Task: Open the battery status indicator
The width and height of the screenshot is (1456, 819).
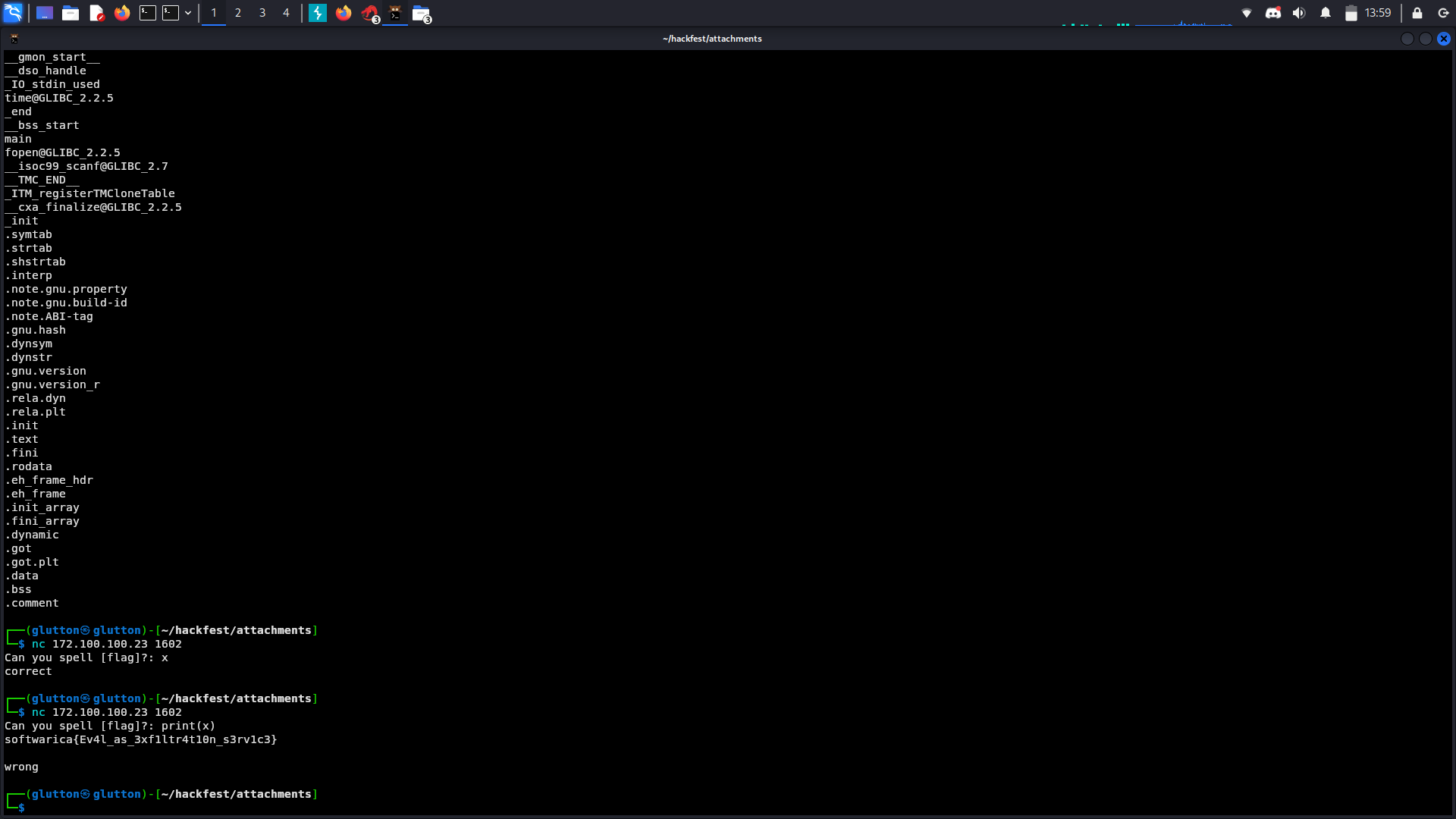Action: click(1351, 12)
